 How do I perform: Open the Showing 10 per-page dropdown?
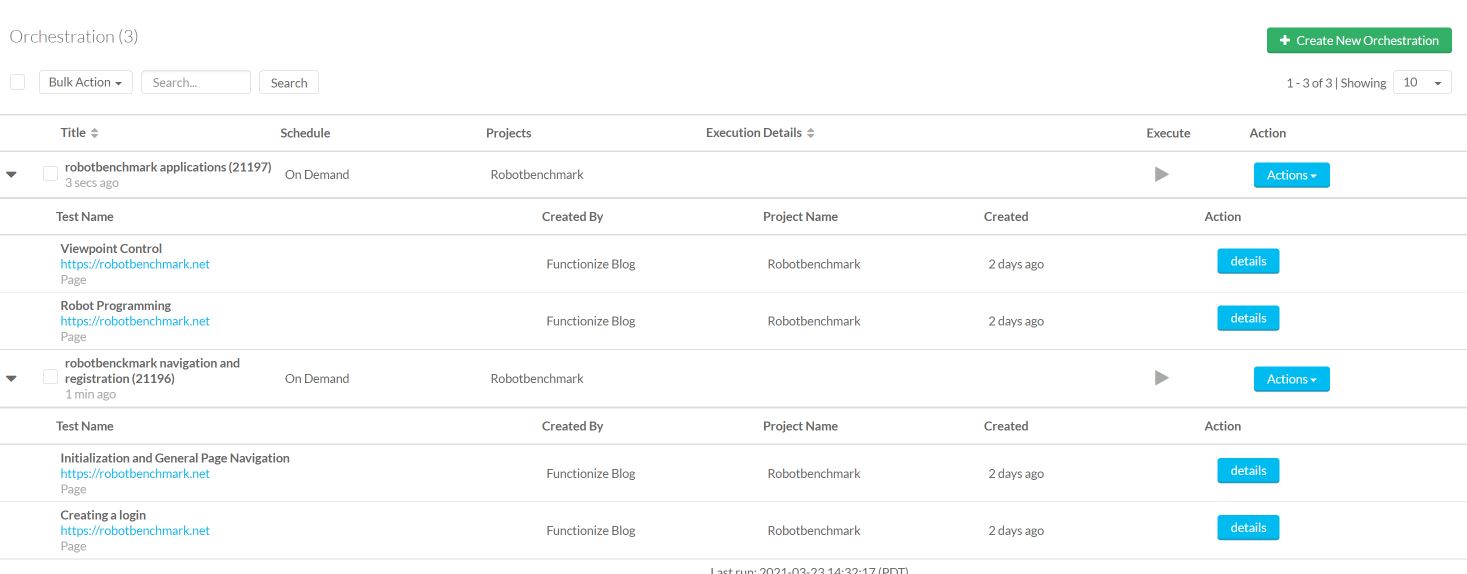click(1422, 82)
